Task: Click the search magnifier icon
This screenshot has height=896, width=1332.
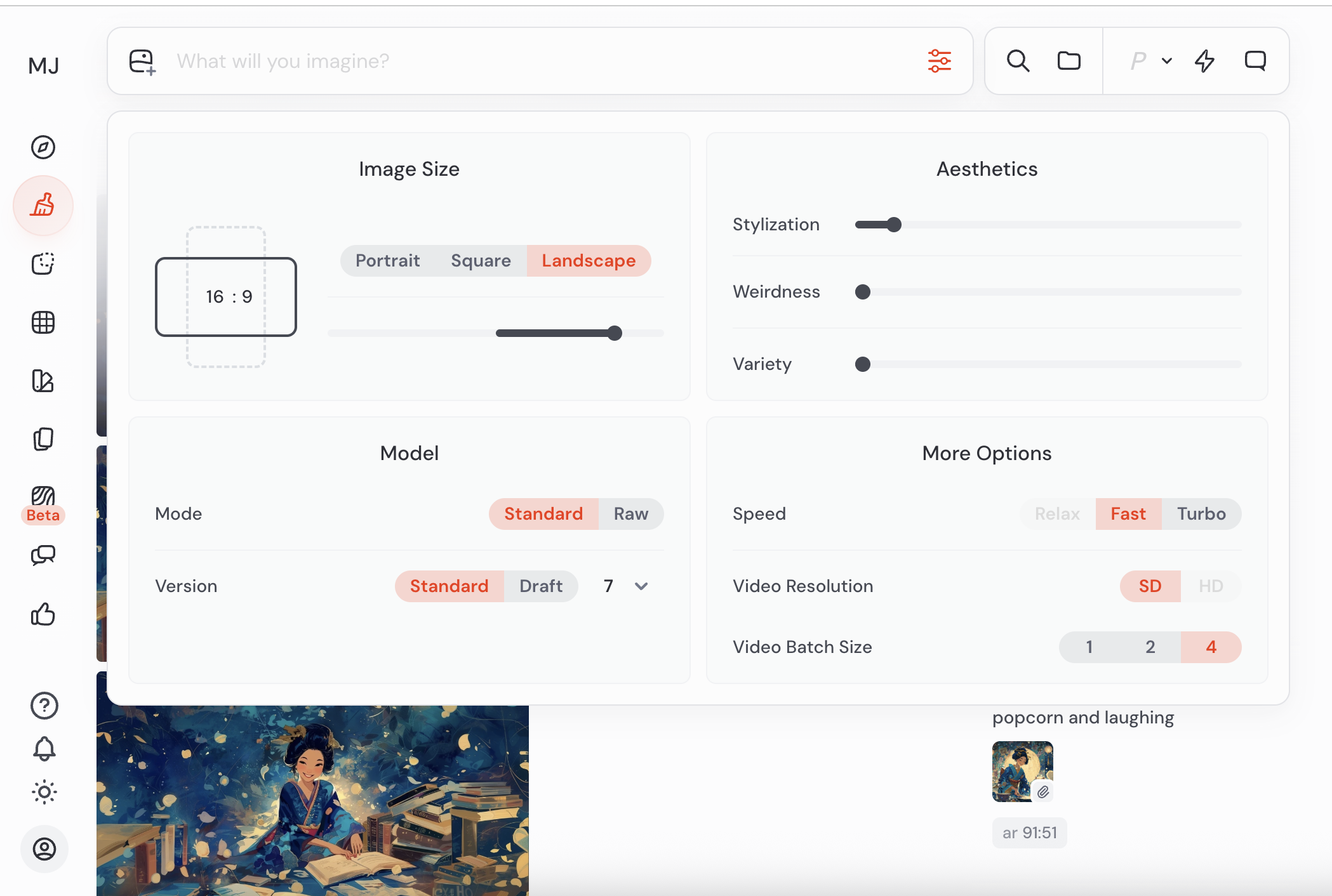Action: [x=1018, y=61]
